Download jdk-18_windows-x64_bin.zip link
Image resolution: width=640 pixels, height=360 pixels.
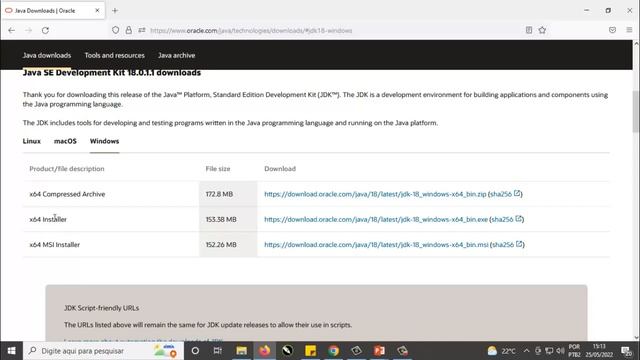(x=375, y=194)
